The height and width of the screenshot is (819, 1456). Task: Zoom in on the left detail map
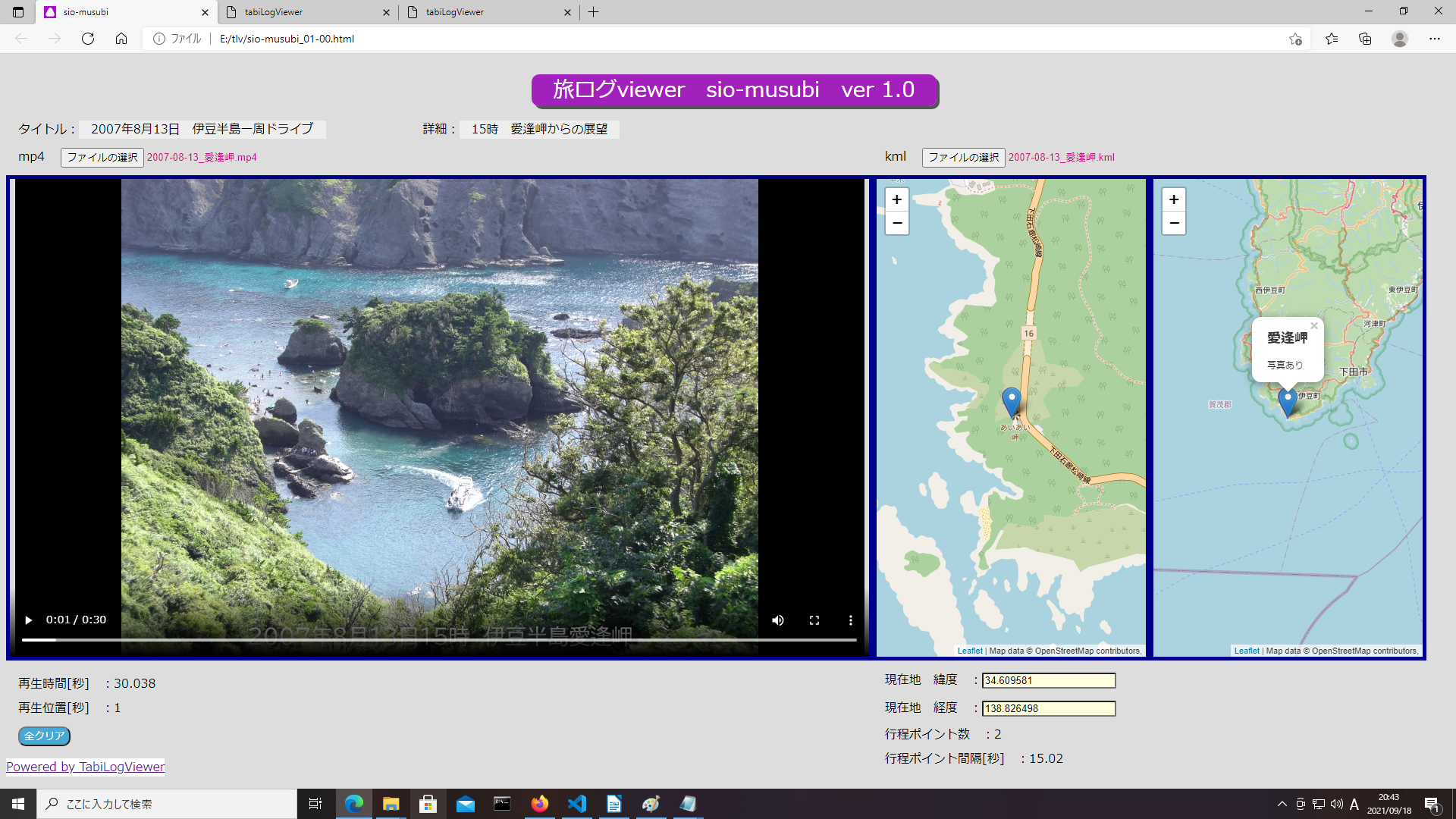897,199
